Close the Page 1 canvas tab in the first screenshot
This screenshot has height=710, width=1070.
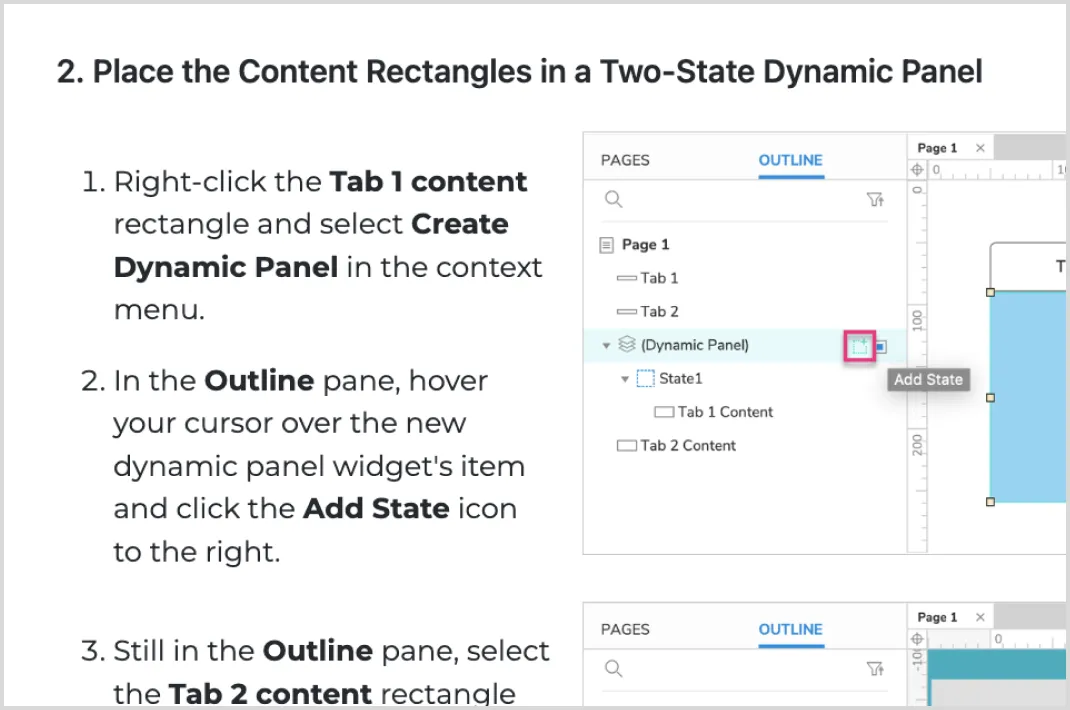tap(980, 148)
